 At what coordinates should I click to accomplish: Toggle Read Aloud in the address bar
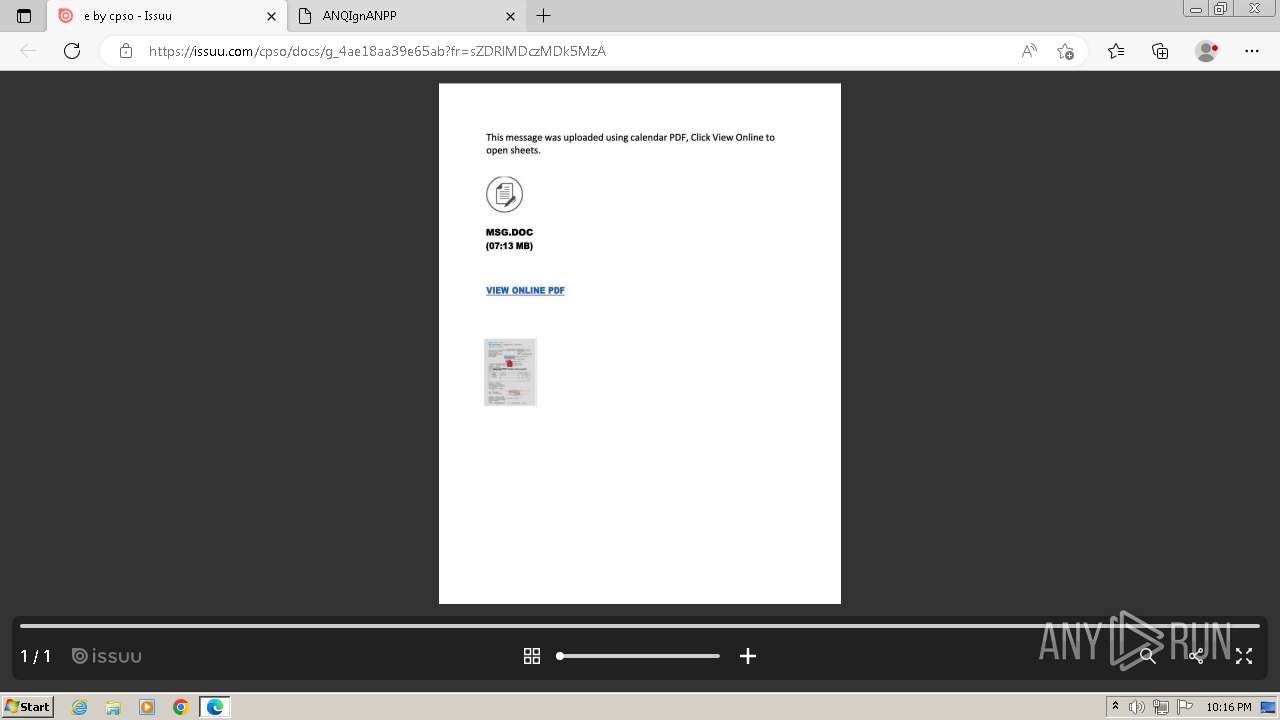1029,51
